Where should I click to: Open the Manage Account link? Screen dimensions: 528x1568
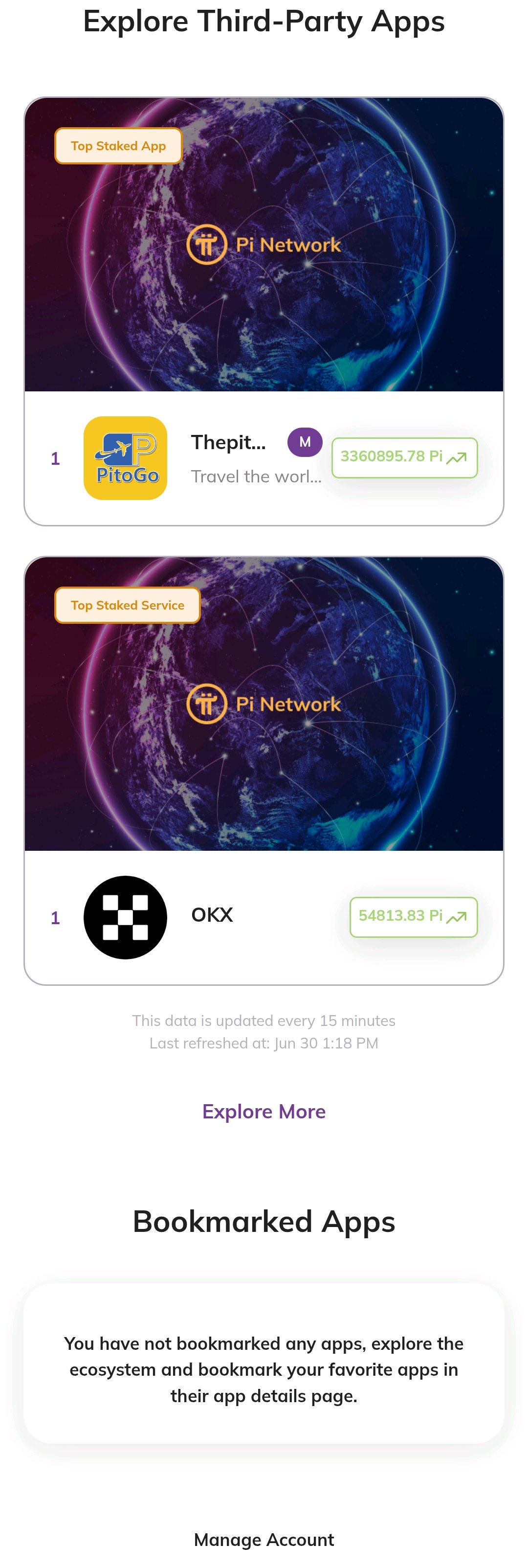pos(264,1540)
